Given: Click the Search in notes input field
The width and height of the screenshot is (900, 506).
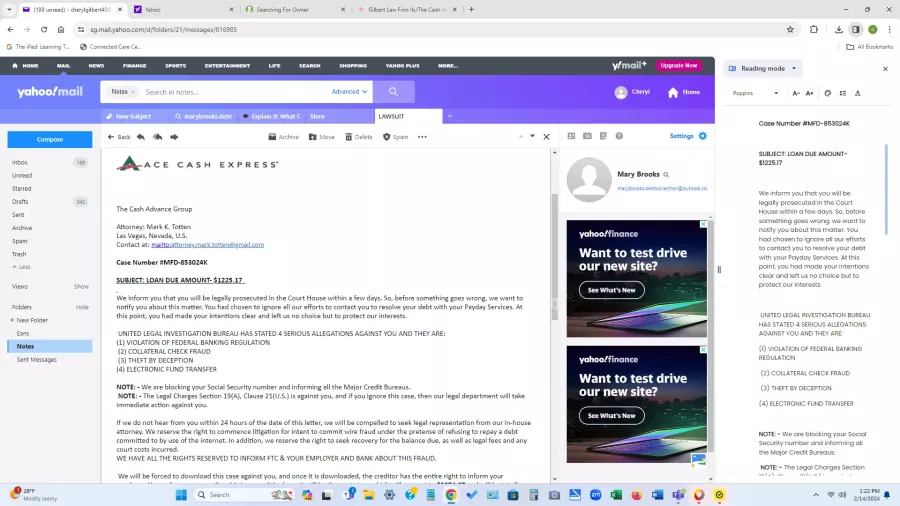Looking at the screenshot, I should [235, 92].
